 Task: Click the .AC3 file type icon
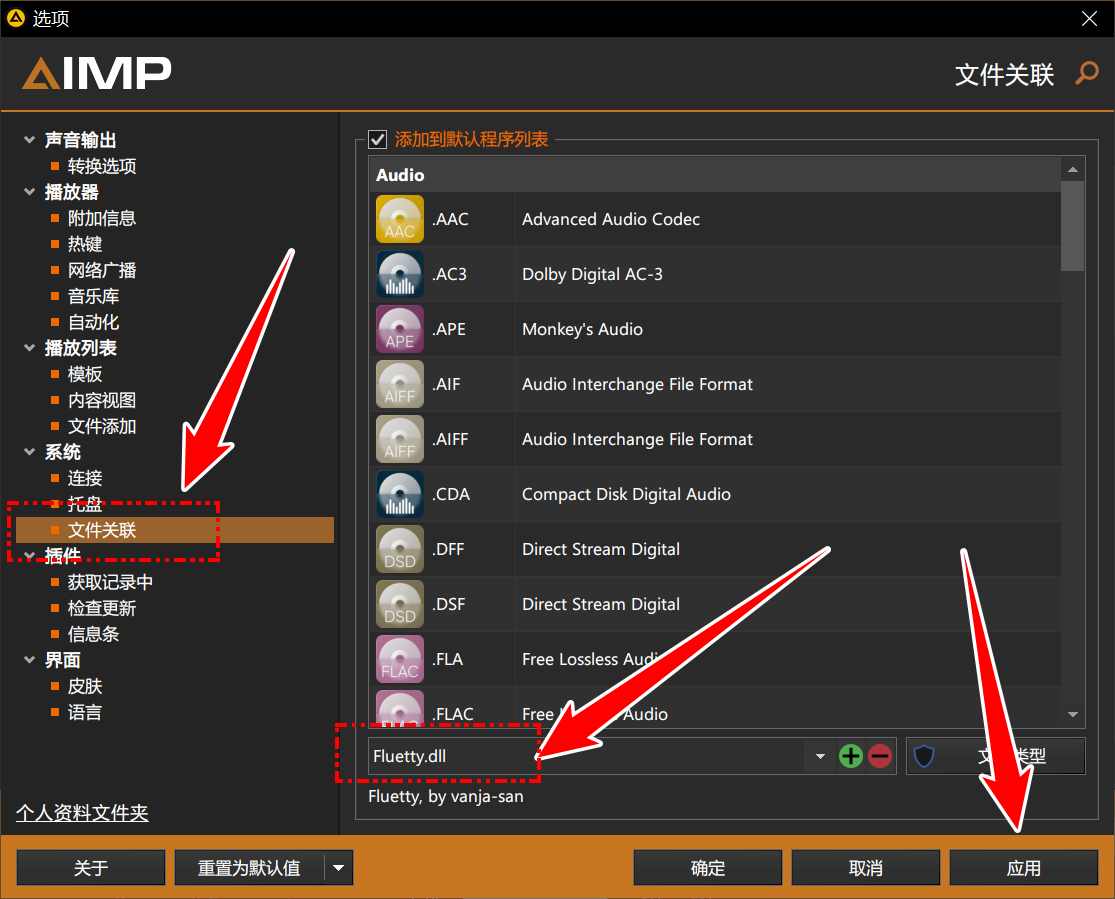(400, 274)
